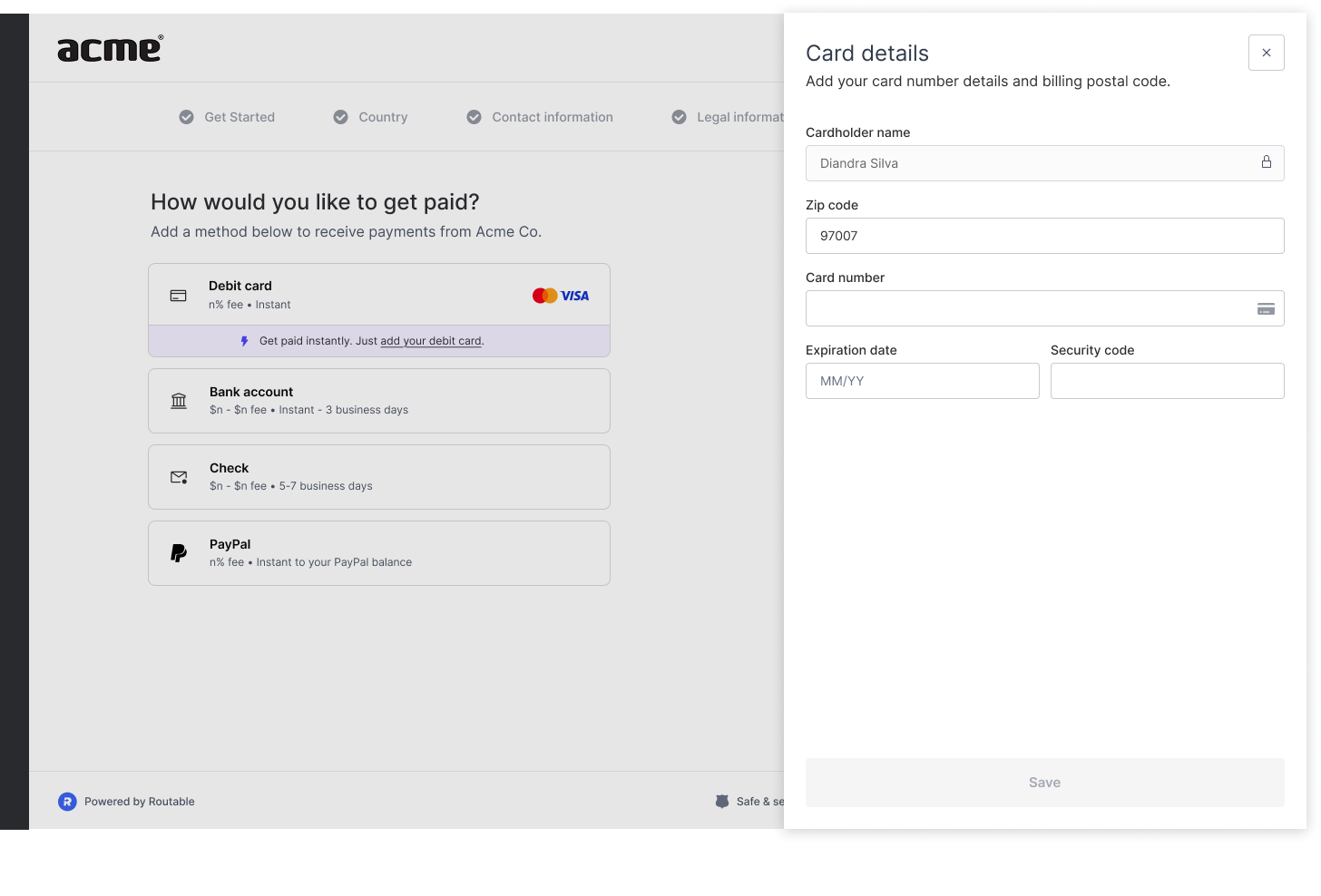Viewport: 1321px width, 896px height.
Task: Go to the Get Started step
Action: (227, 117)
